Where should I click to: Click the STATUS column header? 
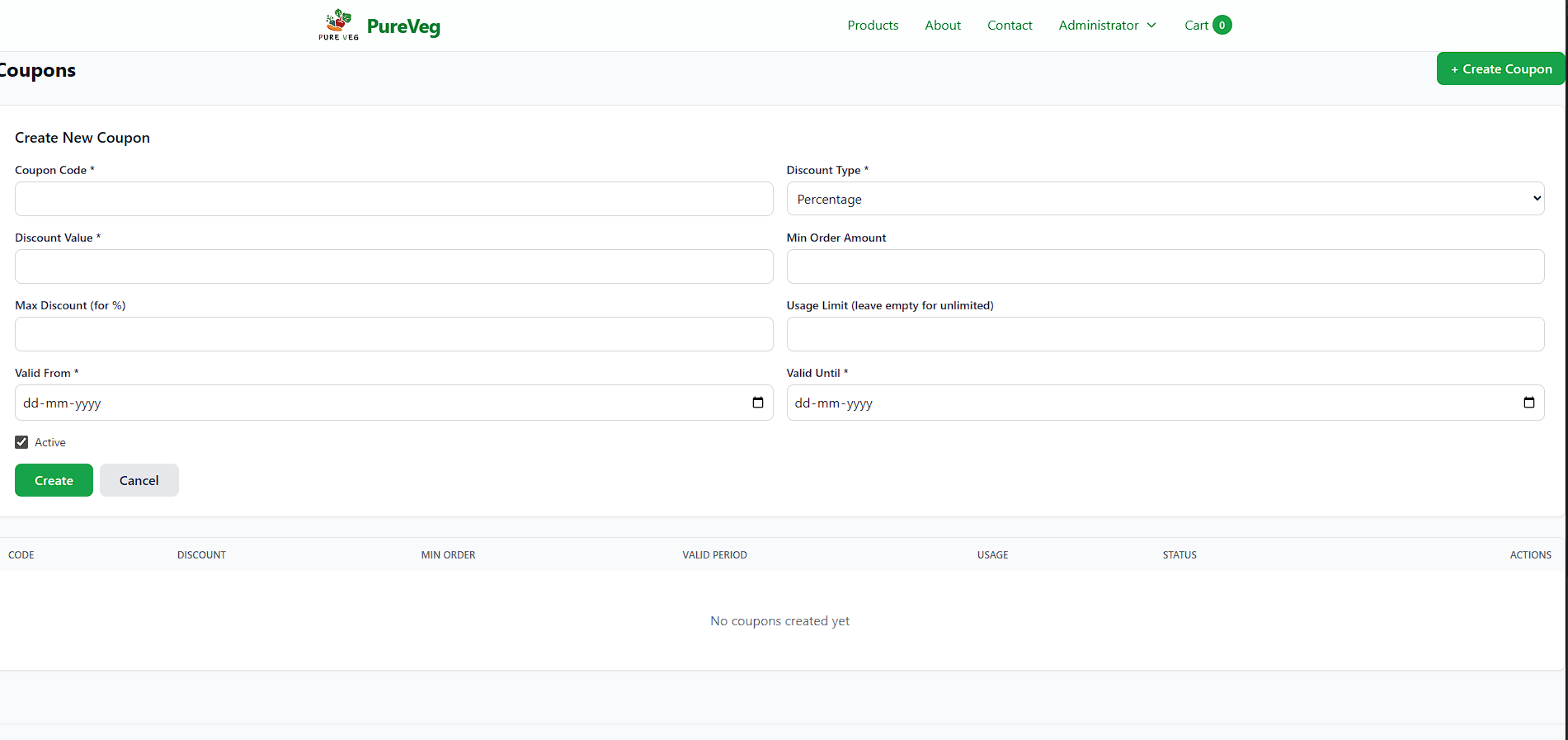(x=1180, y=554)
